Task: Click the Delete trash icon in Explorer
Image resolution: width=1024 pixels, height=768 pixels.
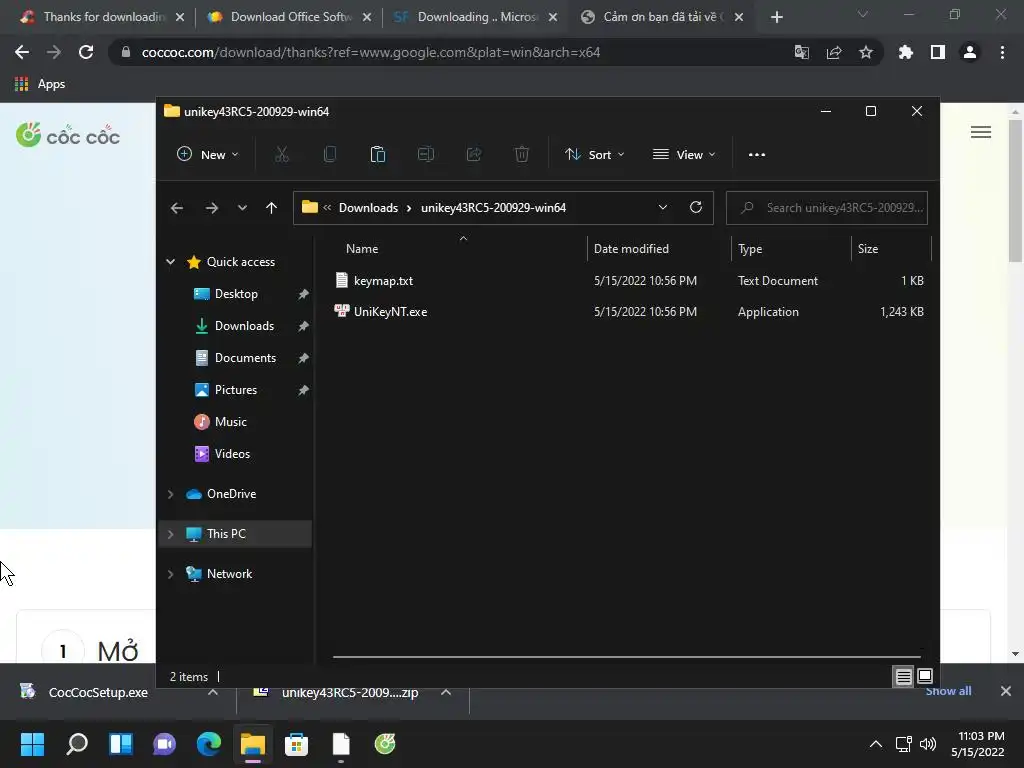Action: [x=522, y=155]
